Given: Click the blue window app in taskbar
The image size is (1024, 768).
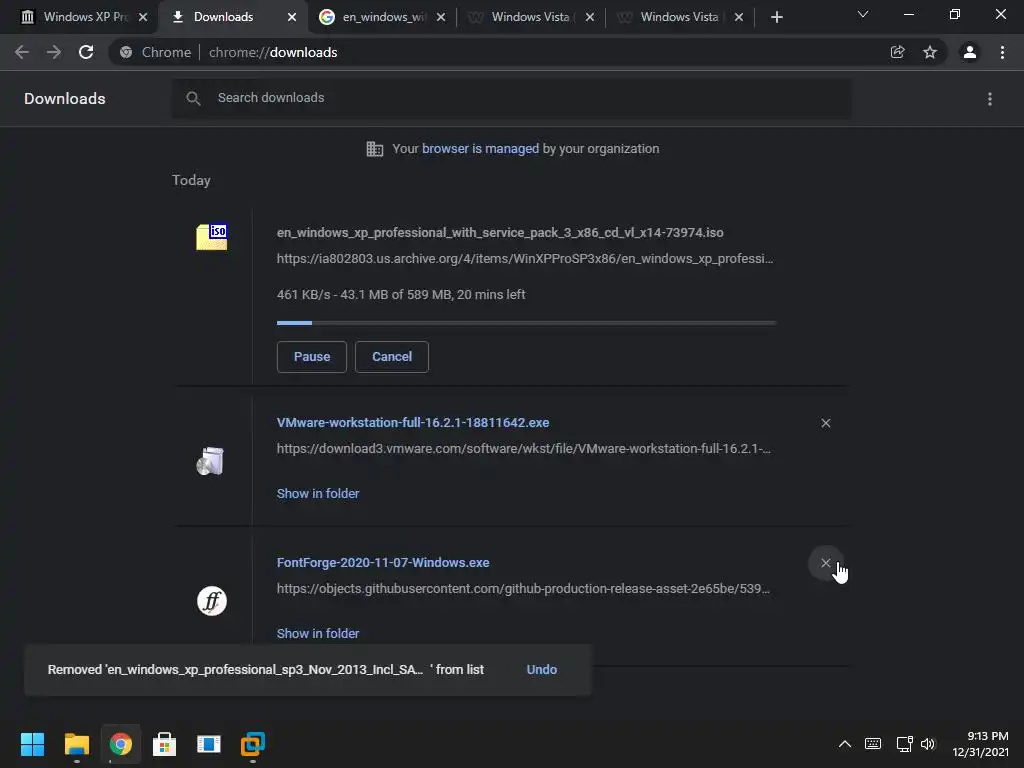Looking at the screenshot, I should click(x=209, y=744).
